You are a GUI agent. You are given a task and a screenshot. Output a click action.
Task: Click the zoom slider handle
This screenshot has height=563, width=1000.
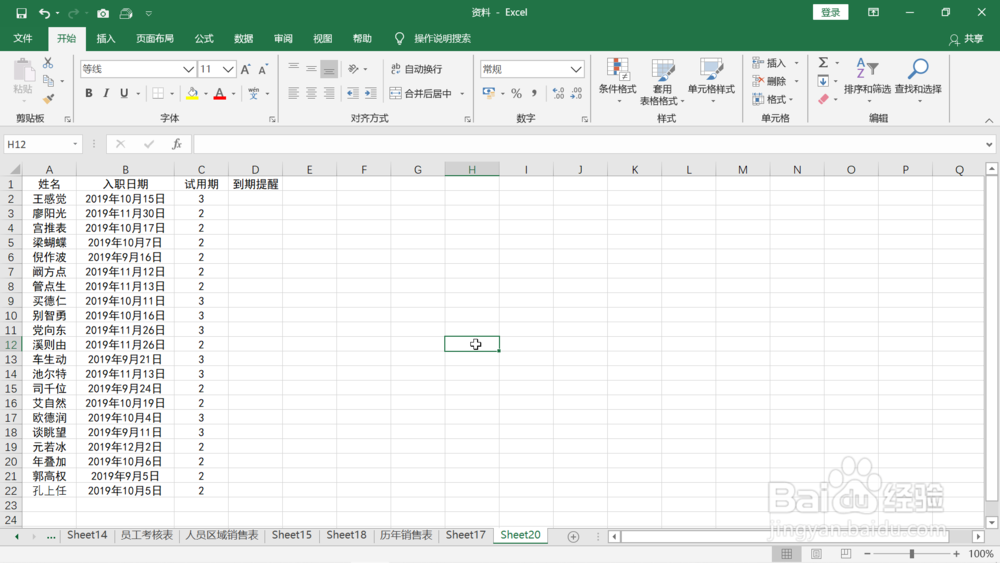(x=912, y=553)
